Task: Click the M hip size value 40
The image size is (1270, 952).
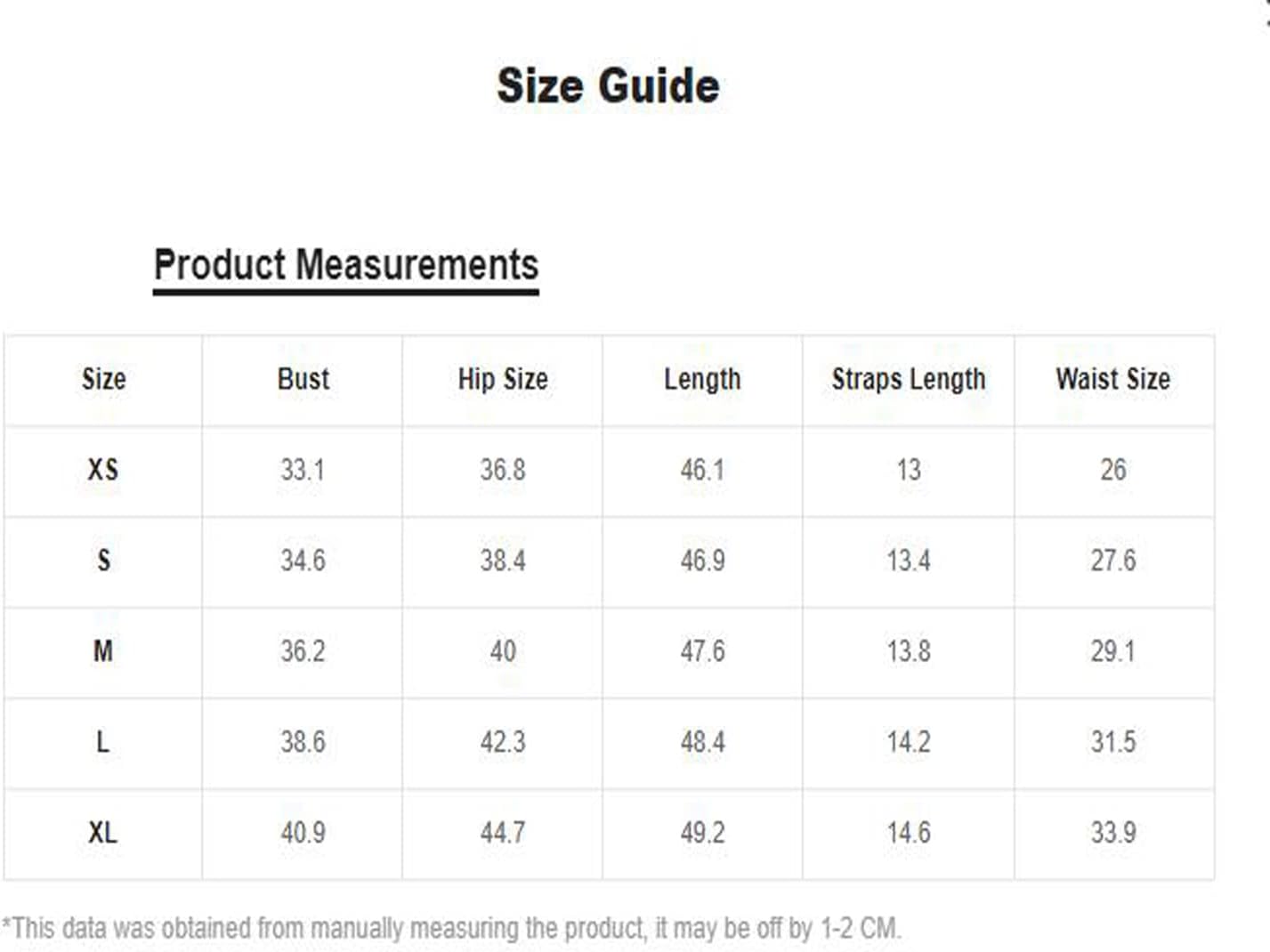Action: (x=503, y=651)
